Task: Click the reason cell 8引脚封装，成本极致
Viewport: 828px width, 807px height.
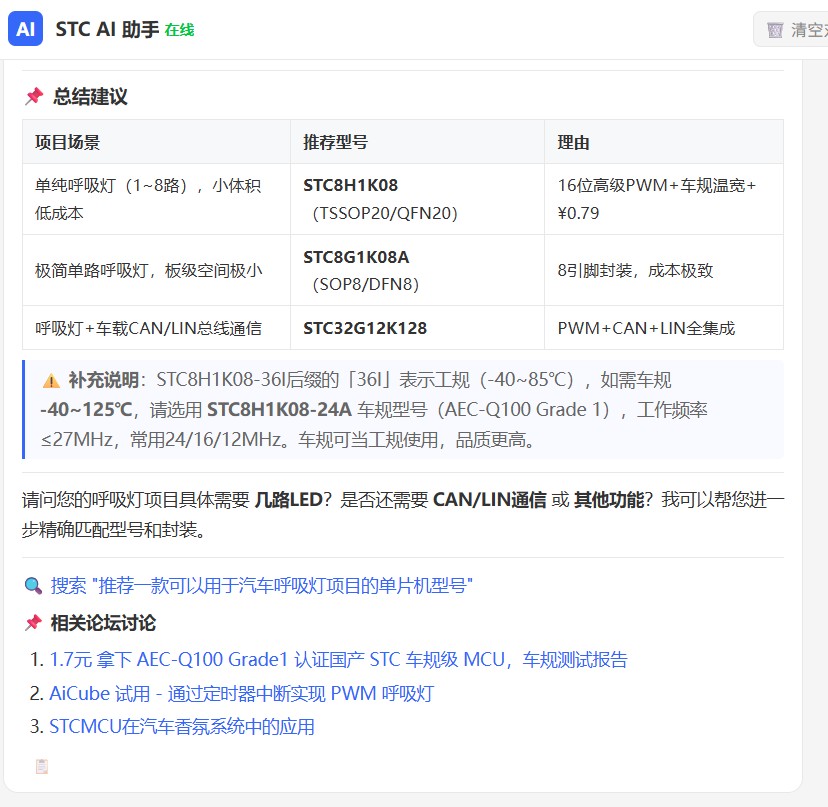Action: pos(664,270)
